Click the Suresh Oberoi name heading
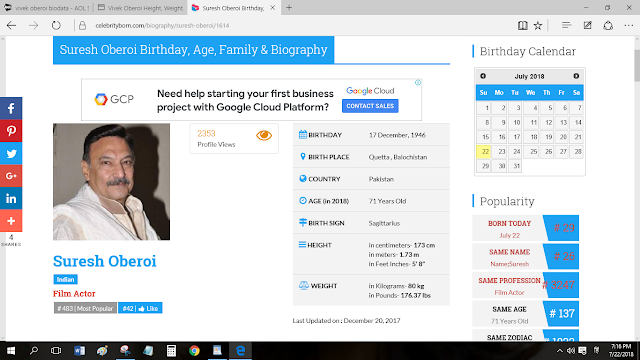Screen dimensions: 640x360 104,261
